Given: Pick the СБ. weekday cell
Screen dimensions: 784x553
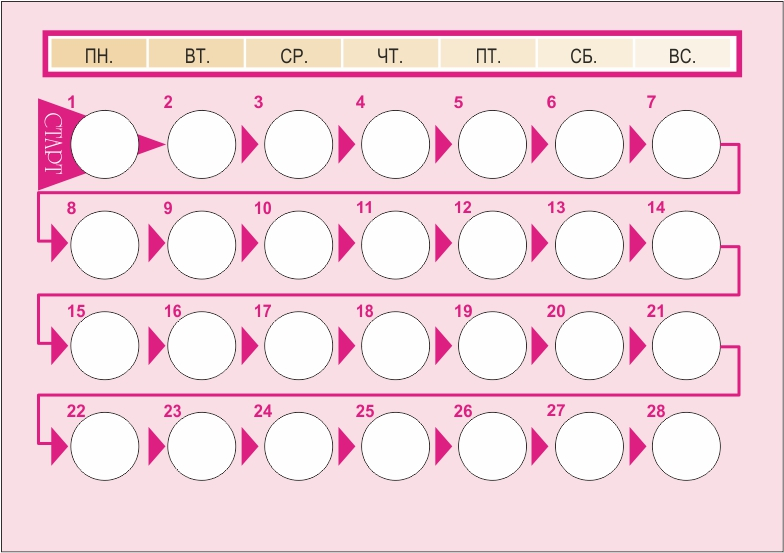Looking at the screenshot, I should coord(585,54).
